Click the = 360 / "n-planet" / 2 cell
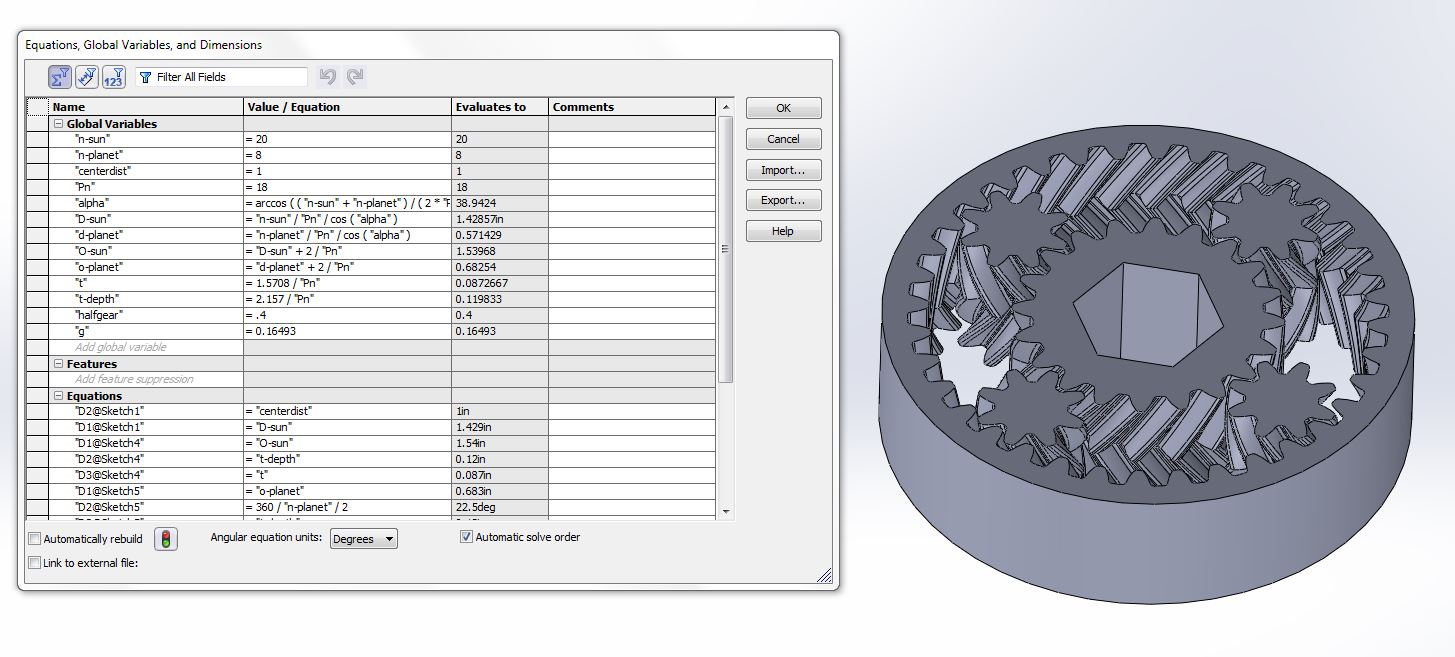1455x657 pixels. pyautogui.click(x=347, y=507)
